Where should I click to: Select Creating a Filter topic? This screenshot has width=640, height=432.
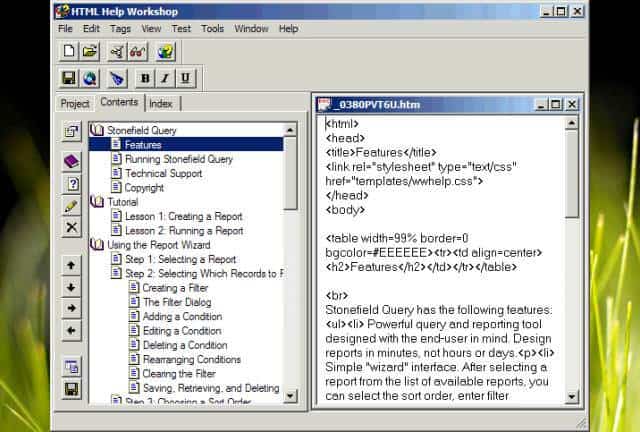[x=175, y=288]
